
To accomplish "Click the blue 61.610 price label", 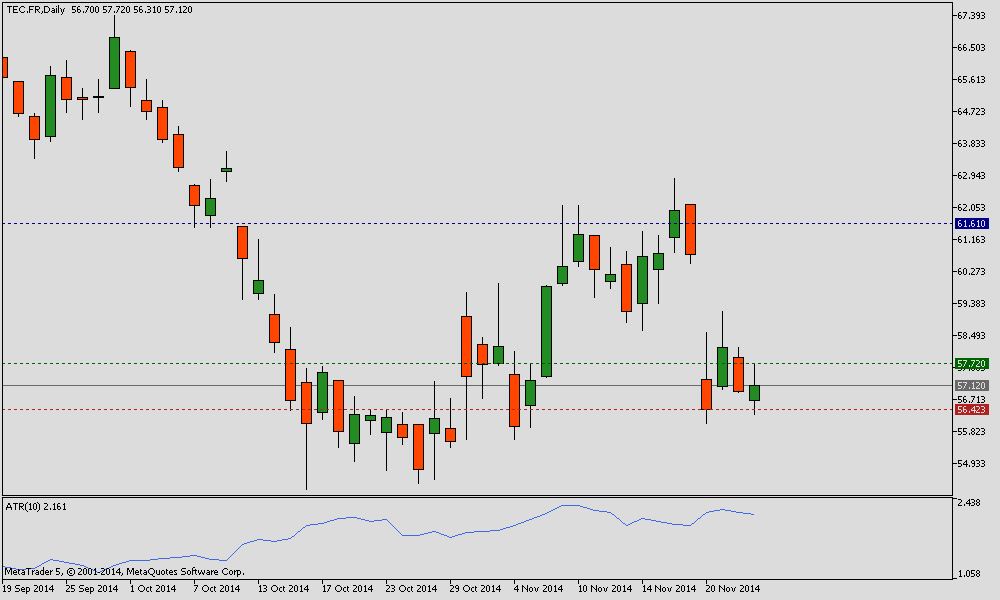I will coord(971,224).
